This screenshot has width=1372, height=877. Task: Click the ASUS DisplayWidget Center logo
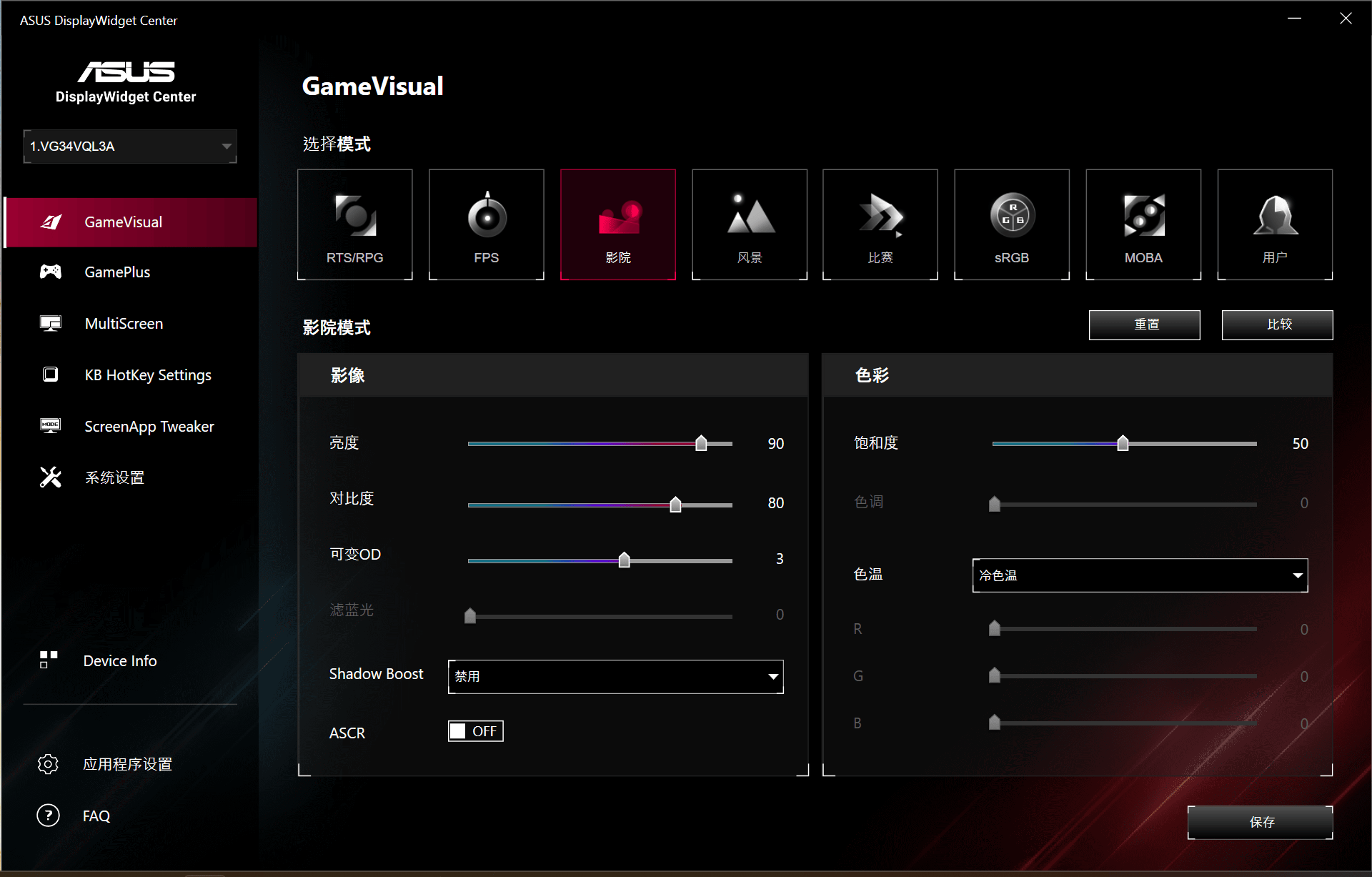[x=126, y=82]
